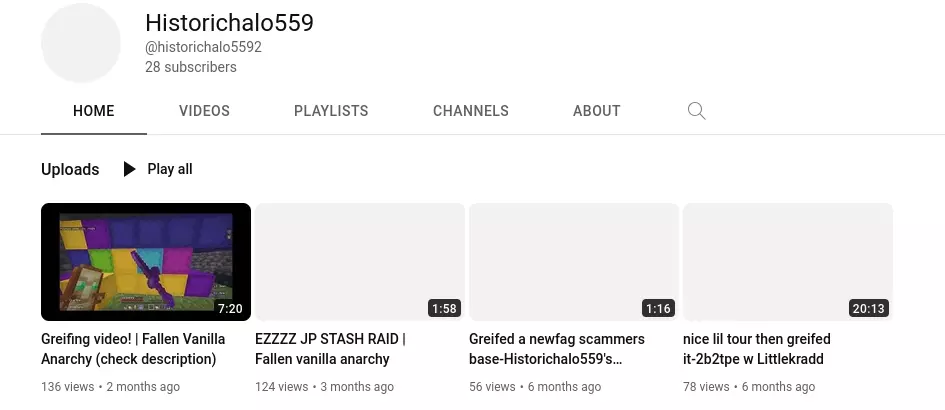Open the Greifing video thumbnail

146,262
